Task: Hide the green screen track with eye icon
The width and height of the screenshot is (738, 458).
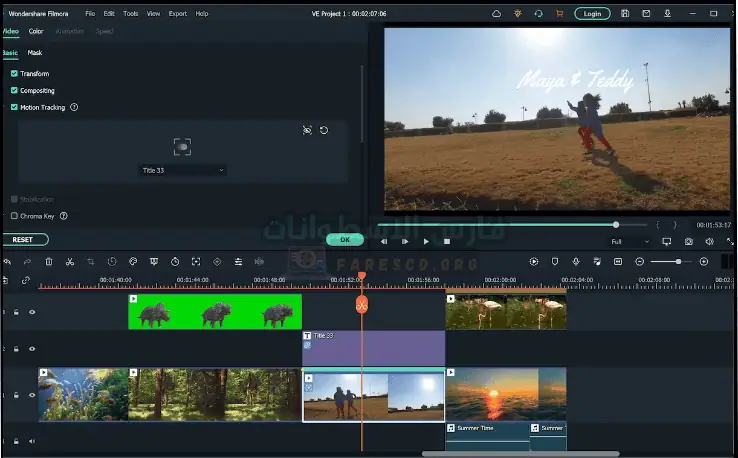Action: (32, 312)
